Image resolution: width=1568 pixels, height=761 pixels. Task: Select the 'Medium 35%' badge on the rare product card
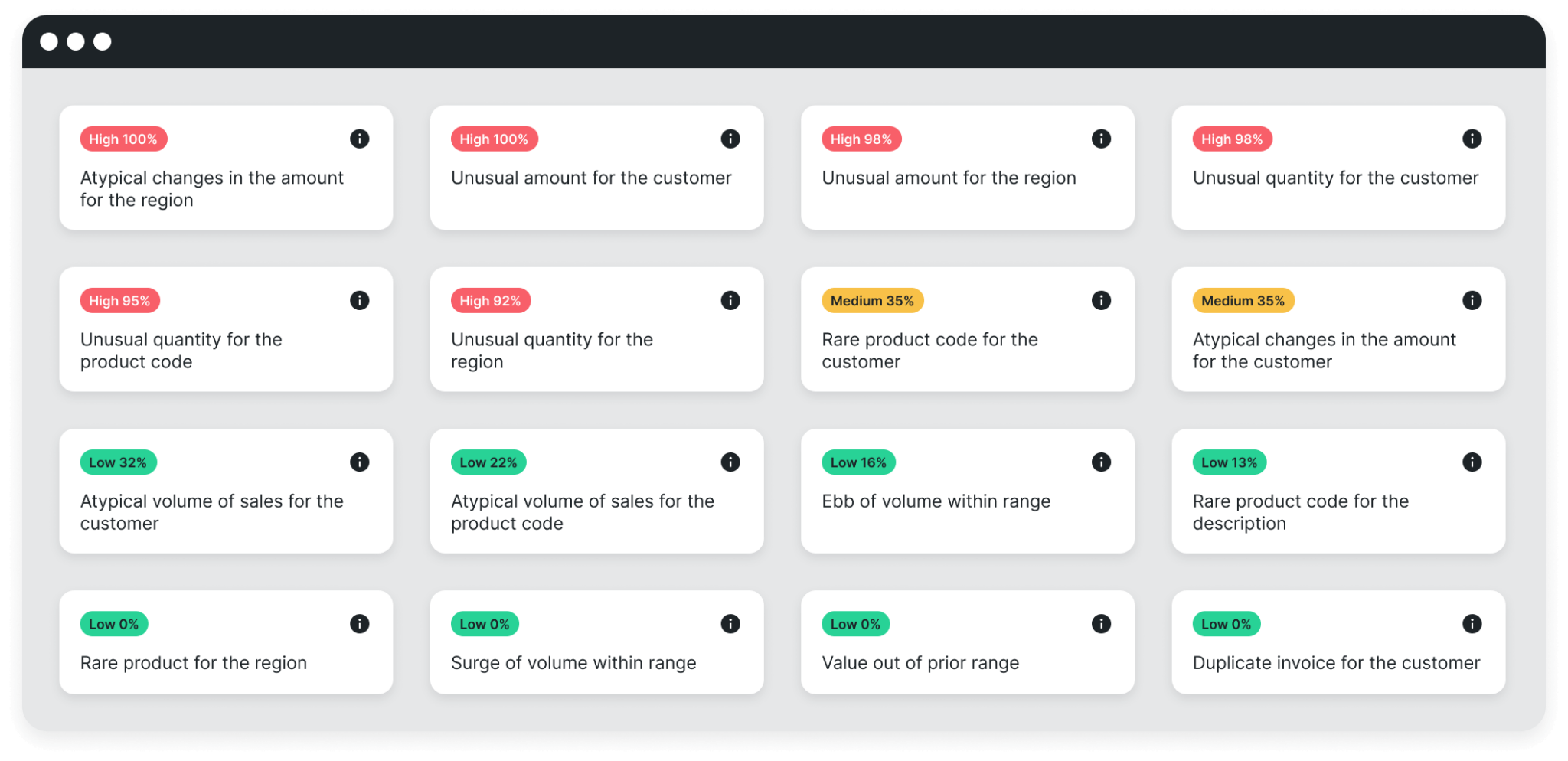(x=873, y=300)
